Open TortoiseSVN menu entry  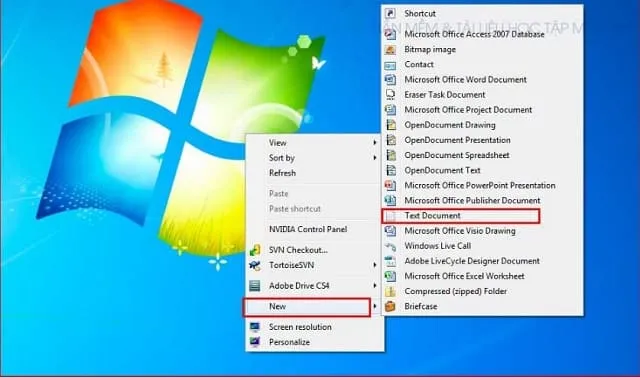[x=313, y=265]
